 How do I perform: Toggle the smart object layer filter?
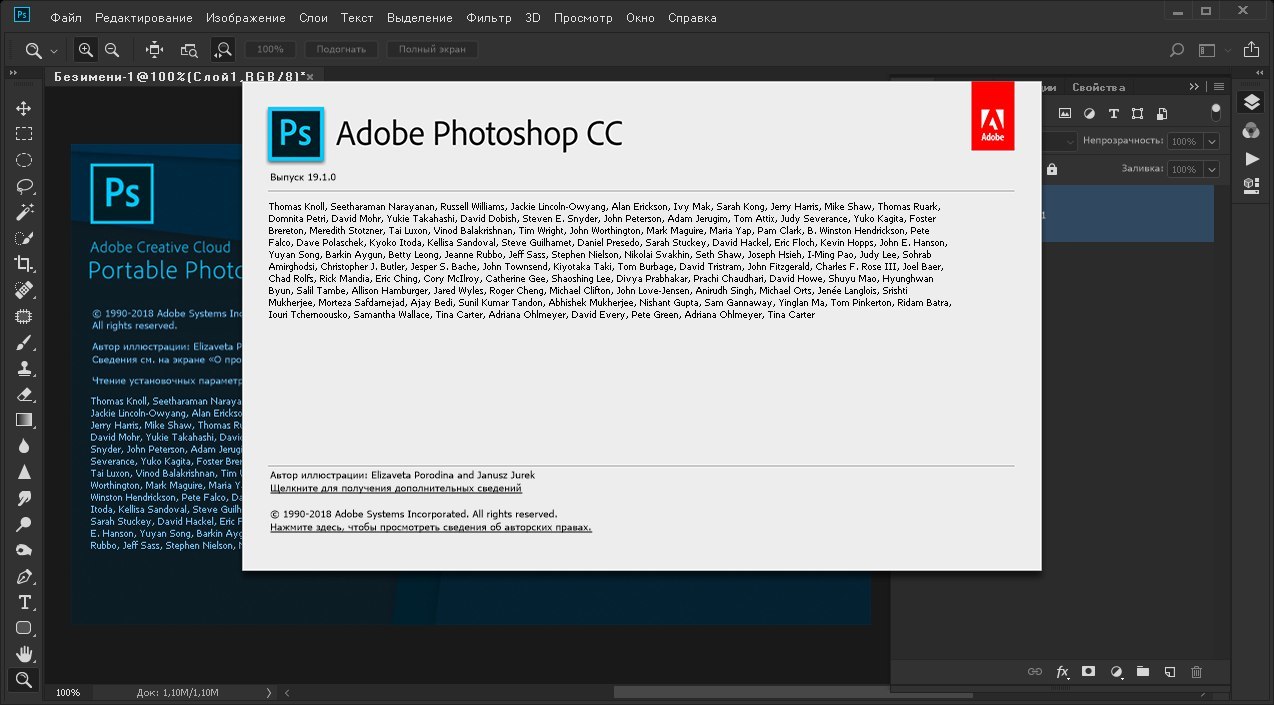(x=1161, y=114)
